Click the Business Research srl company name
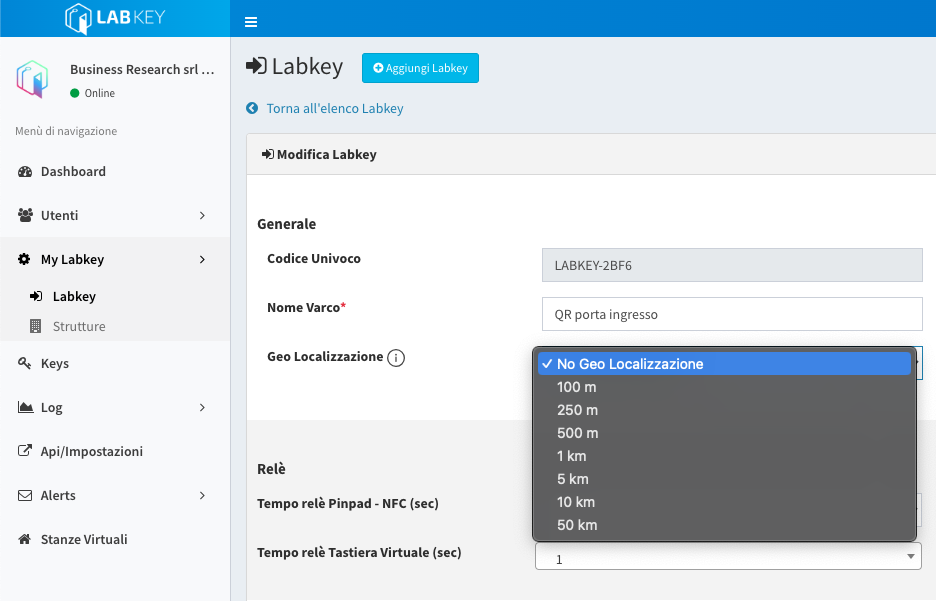The height and width of the screenshot is (601, 936). pos(141,69)
